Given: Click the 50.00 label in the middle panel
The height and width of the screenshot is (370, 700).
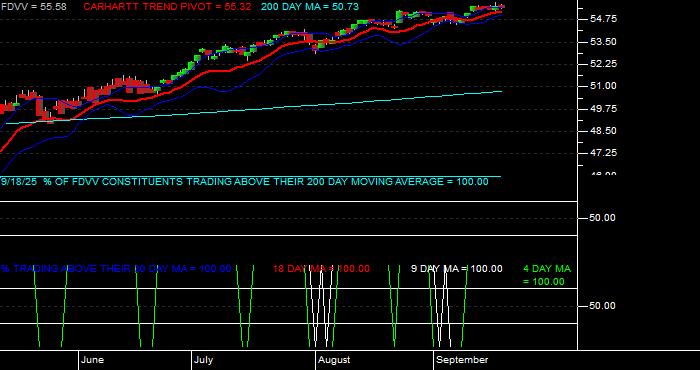Looking at the screenshot, I should click(603, 218).
